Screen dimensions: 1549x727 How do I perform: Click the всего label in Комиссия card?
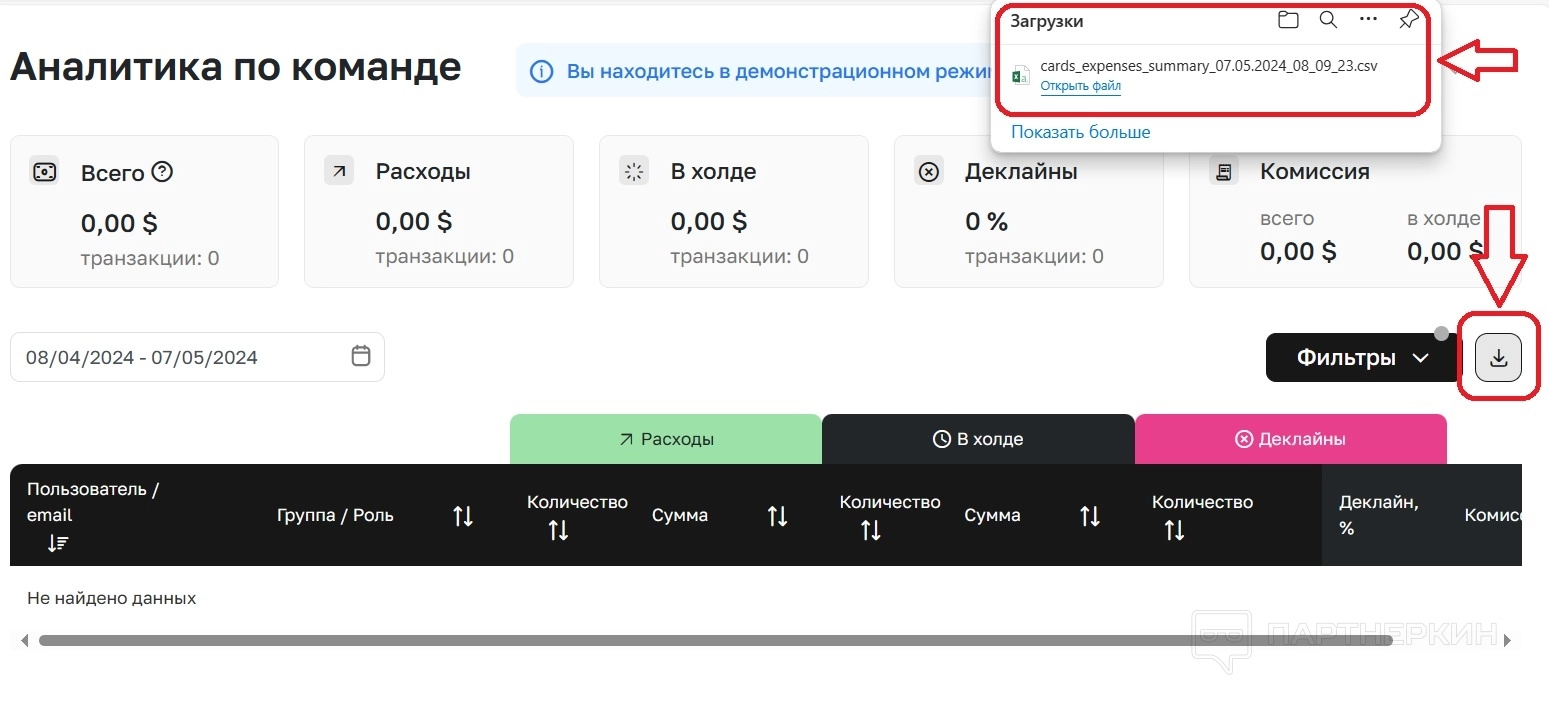[x=1287, y=218]
